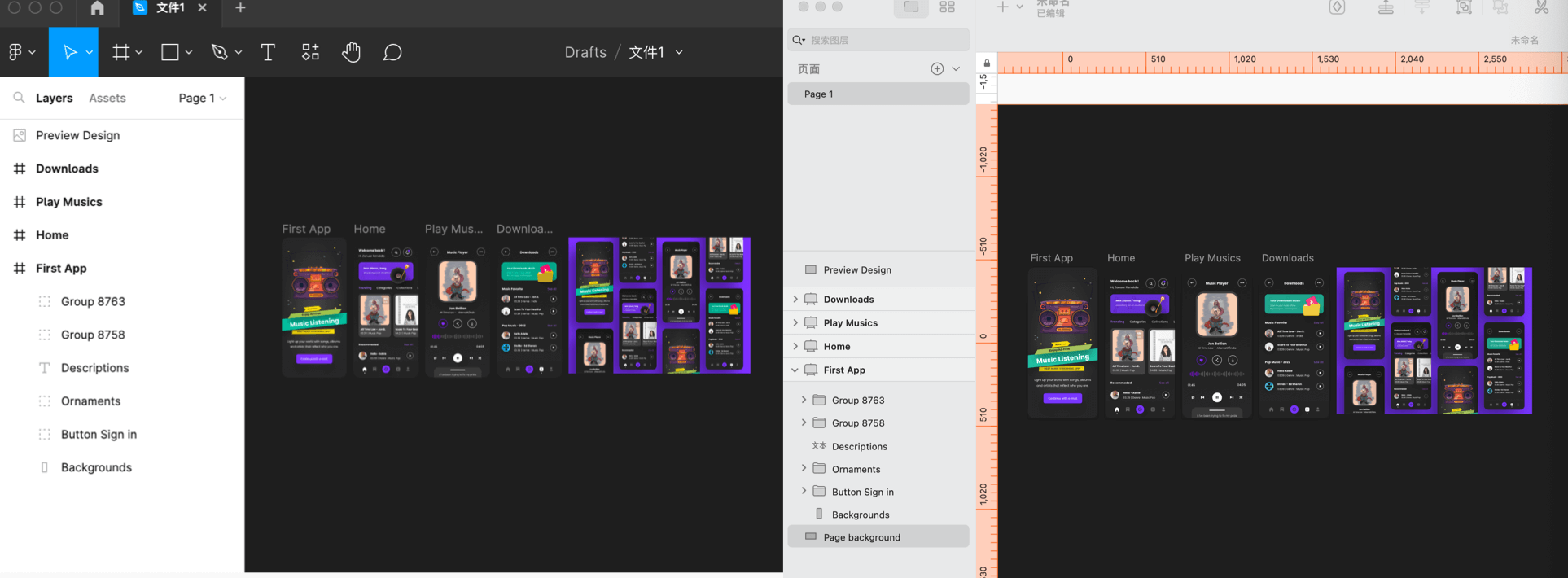The image size is (1568, 578).
Task: Click the Drafts breadcrumb link
Action: click(x=585, y=52)
